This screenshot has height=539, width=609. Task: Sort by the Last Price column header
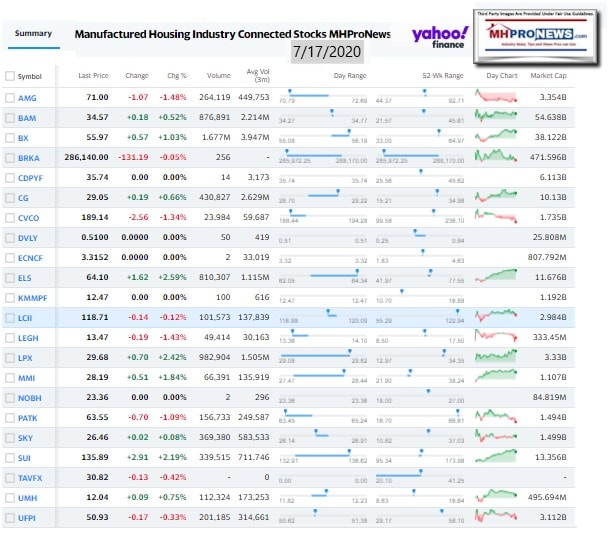click(93, 76)
